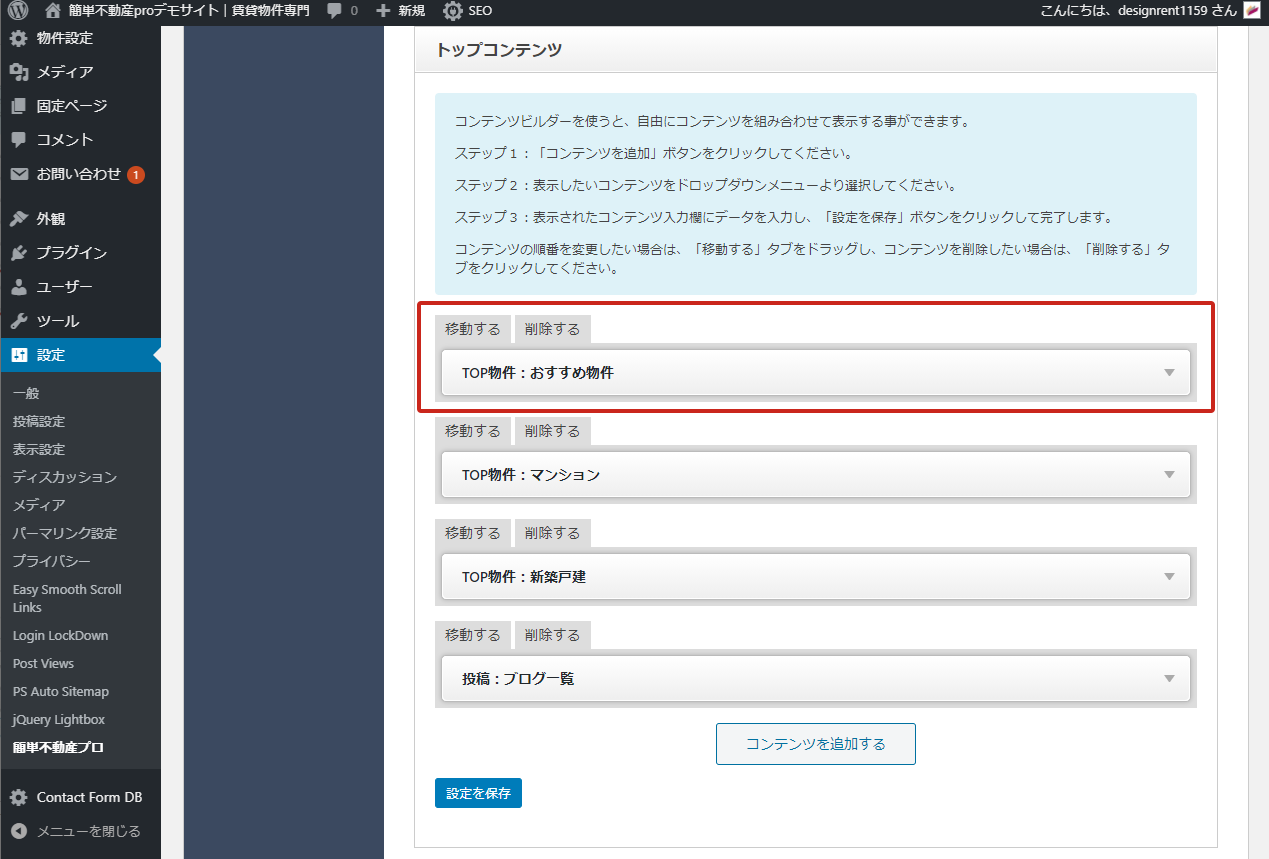Open 簡単不動産プロ settings submenu item
The height and width of the screenshot is (859, 1269).
(x=58, y=747)
